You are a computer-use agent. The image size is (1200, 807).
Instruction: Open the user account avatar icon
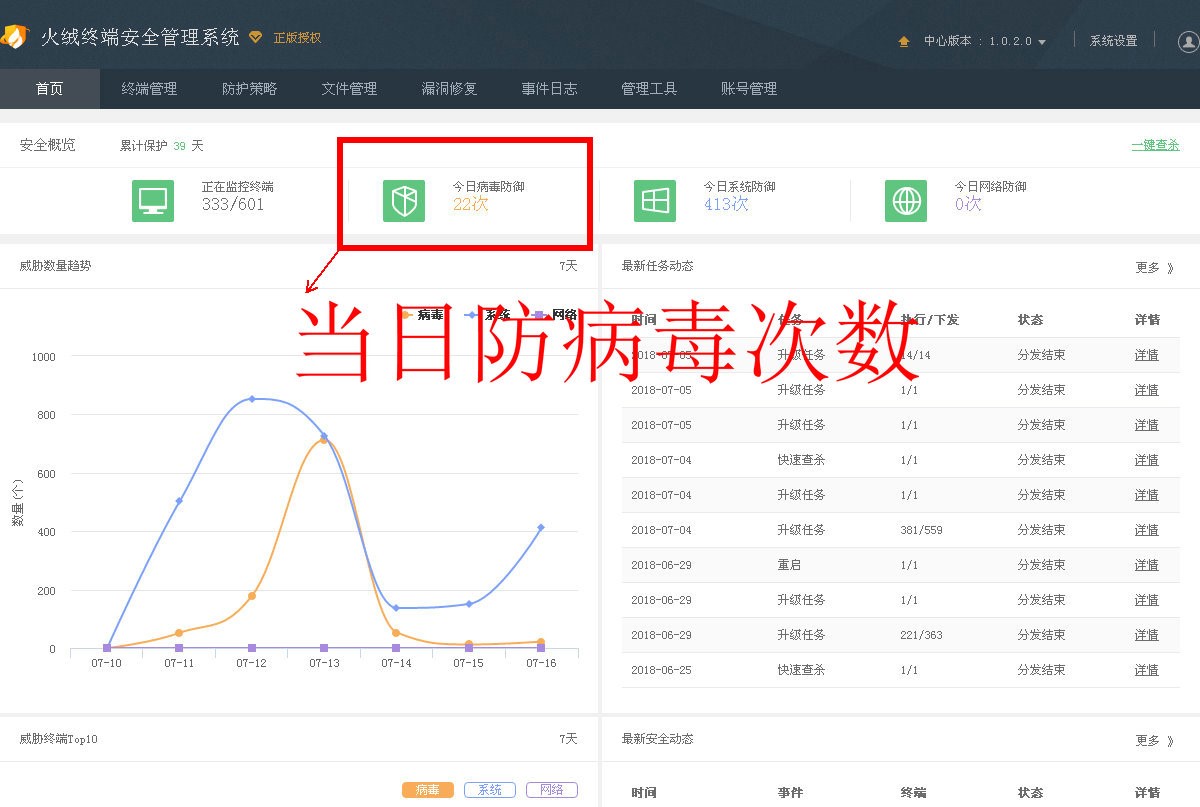(x=1188, y=42)
